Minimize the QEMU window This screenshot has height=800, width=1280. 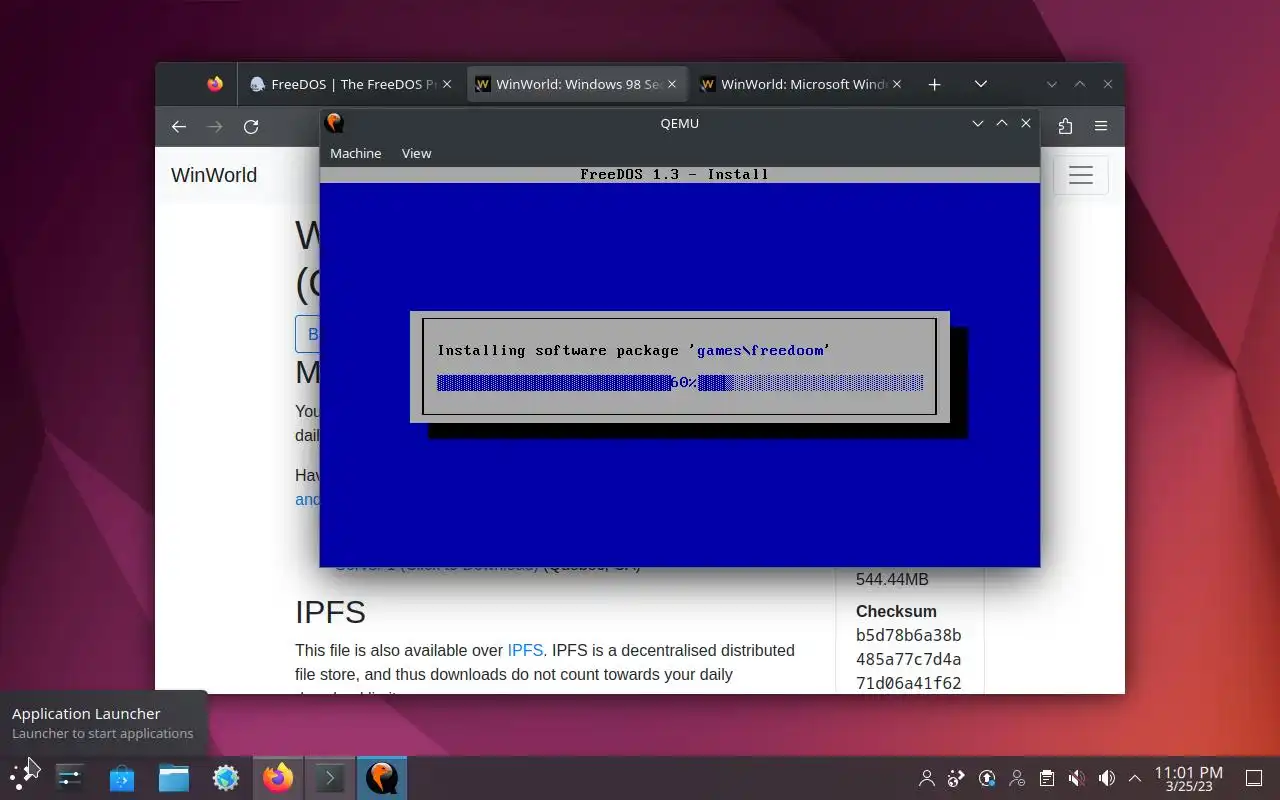point(978,123)
